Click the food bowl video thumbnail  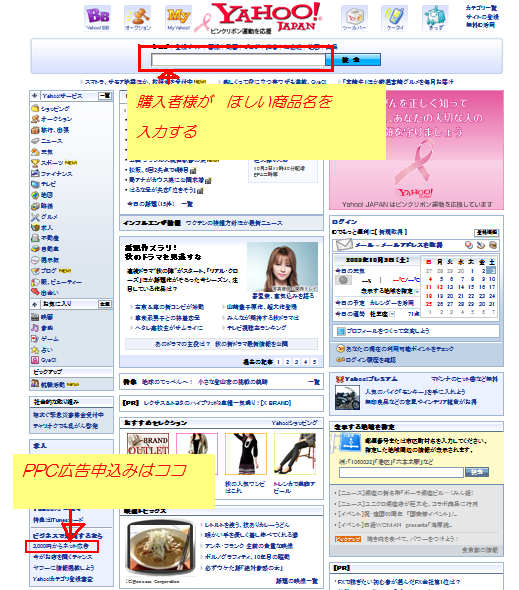[161, 548]
